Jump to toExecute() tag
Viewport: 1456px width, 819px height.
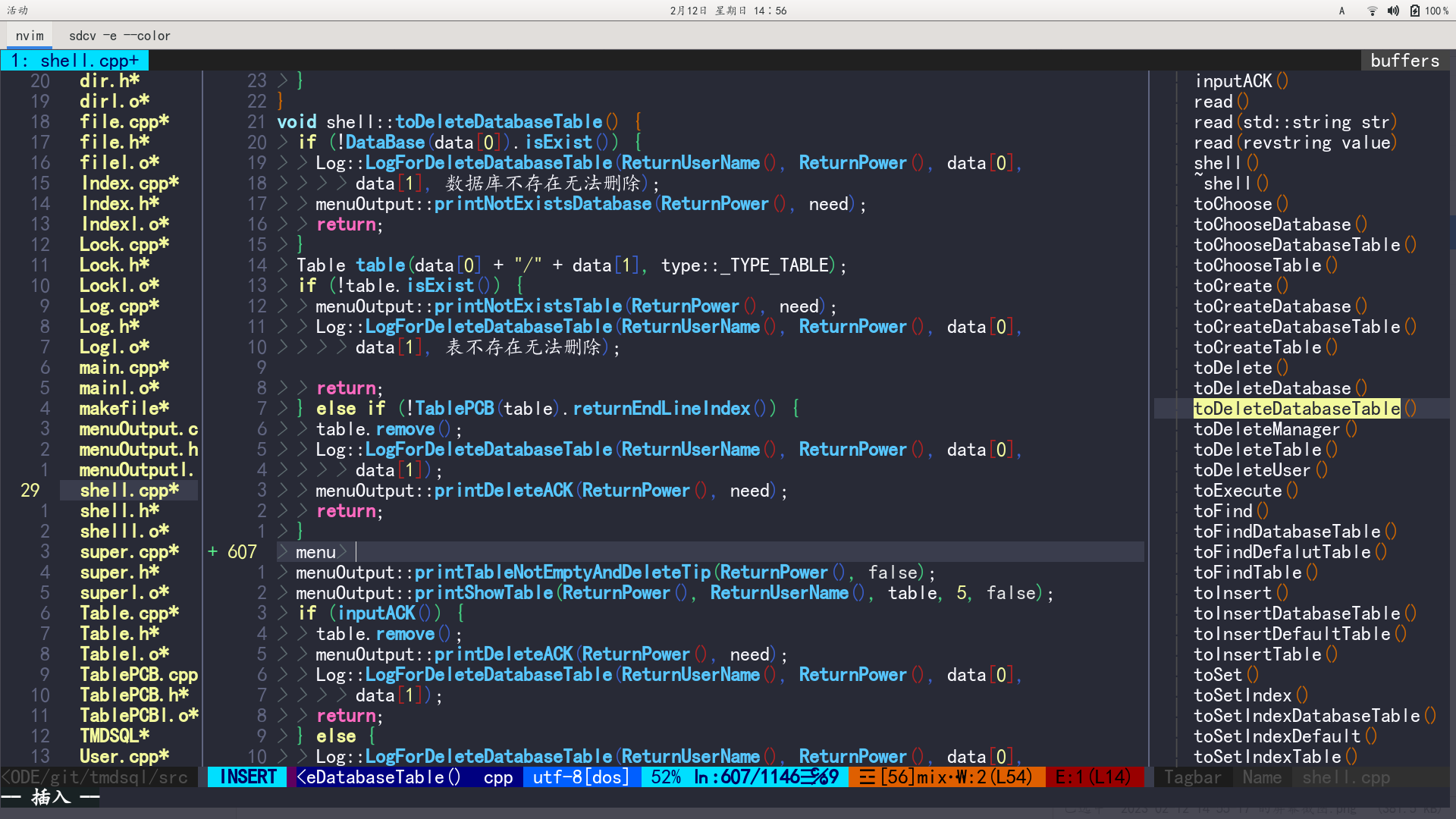tap(1246, 491)
